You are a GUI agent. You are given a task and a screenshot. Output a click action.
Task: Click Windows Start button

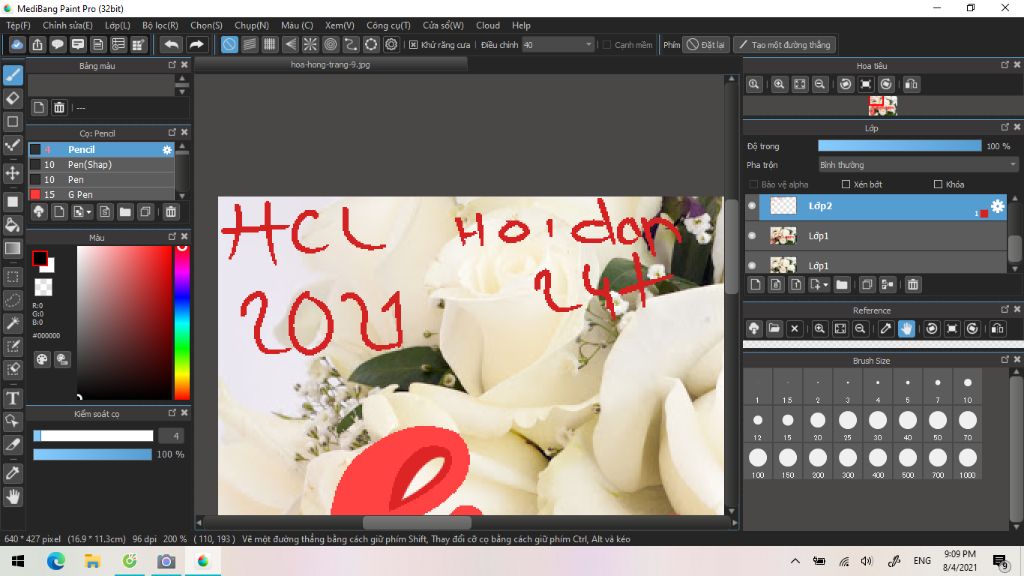coord(18,561)
